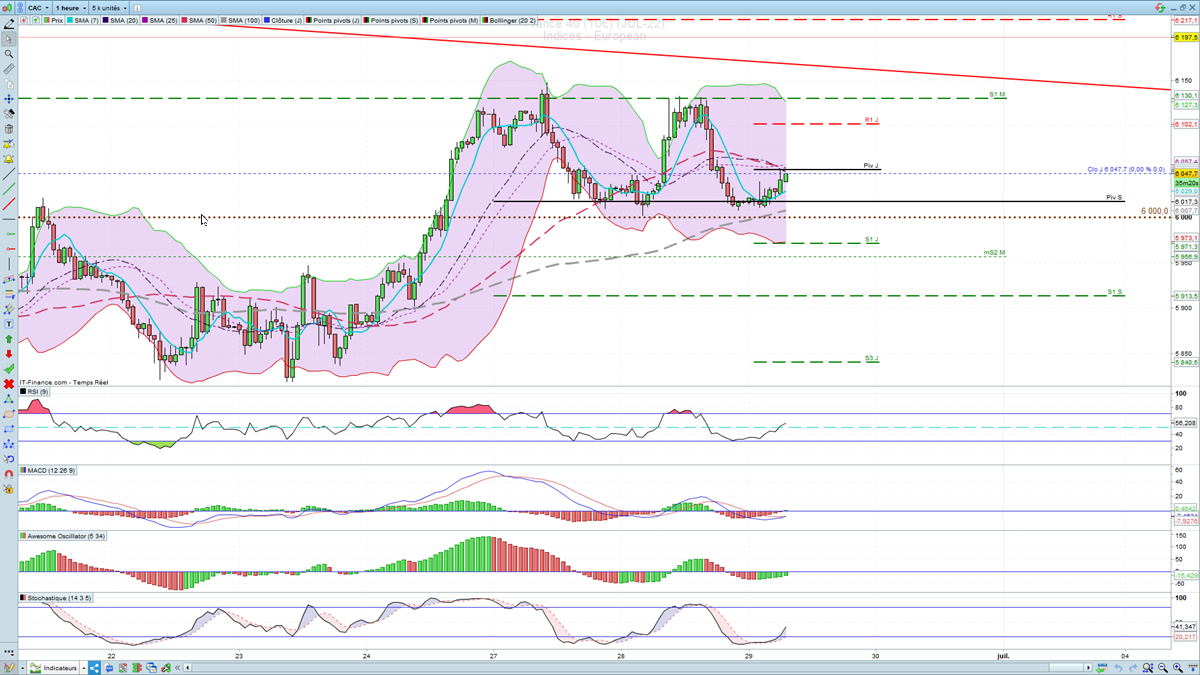
Task: Click the Points pivots (S) label
Action: click(391, 20)
